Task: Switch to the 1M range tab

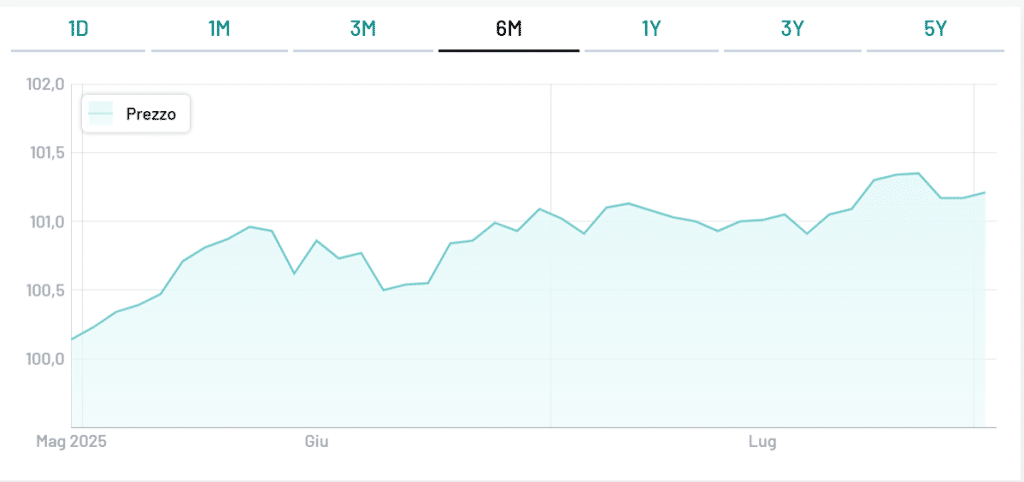Action: 219,29
